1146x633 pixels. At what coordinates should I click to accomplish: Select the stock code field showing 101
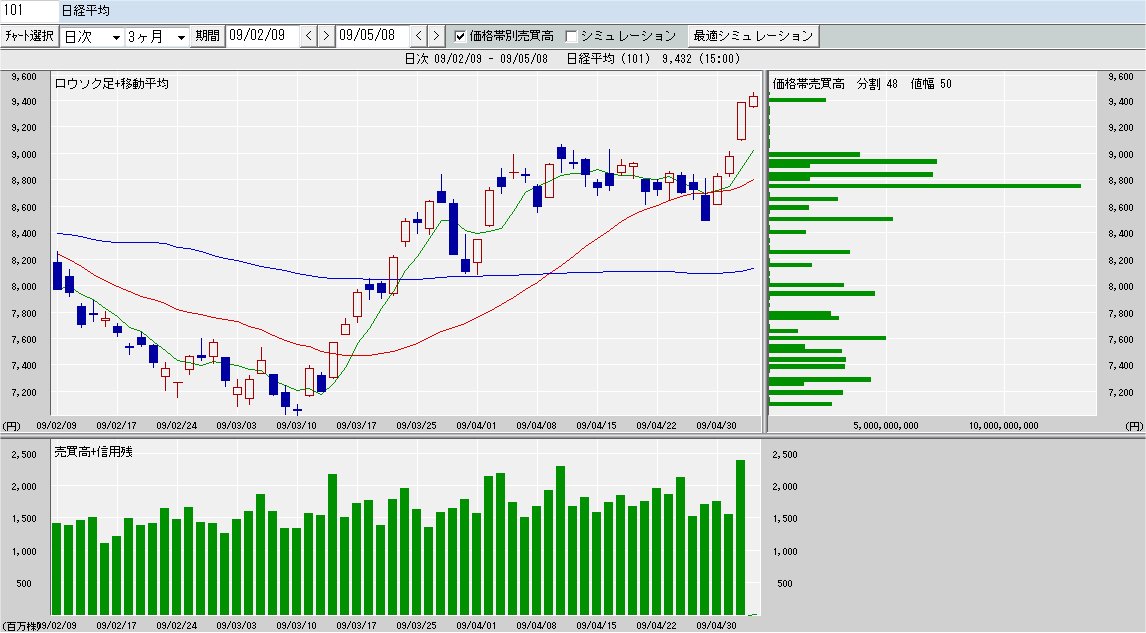(x=29, y=11)
